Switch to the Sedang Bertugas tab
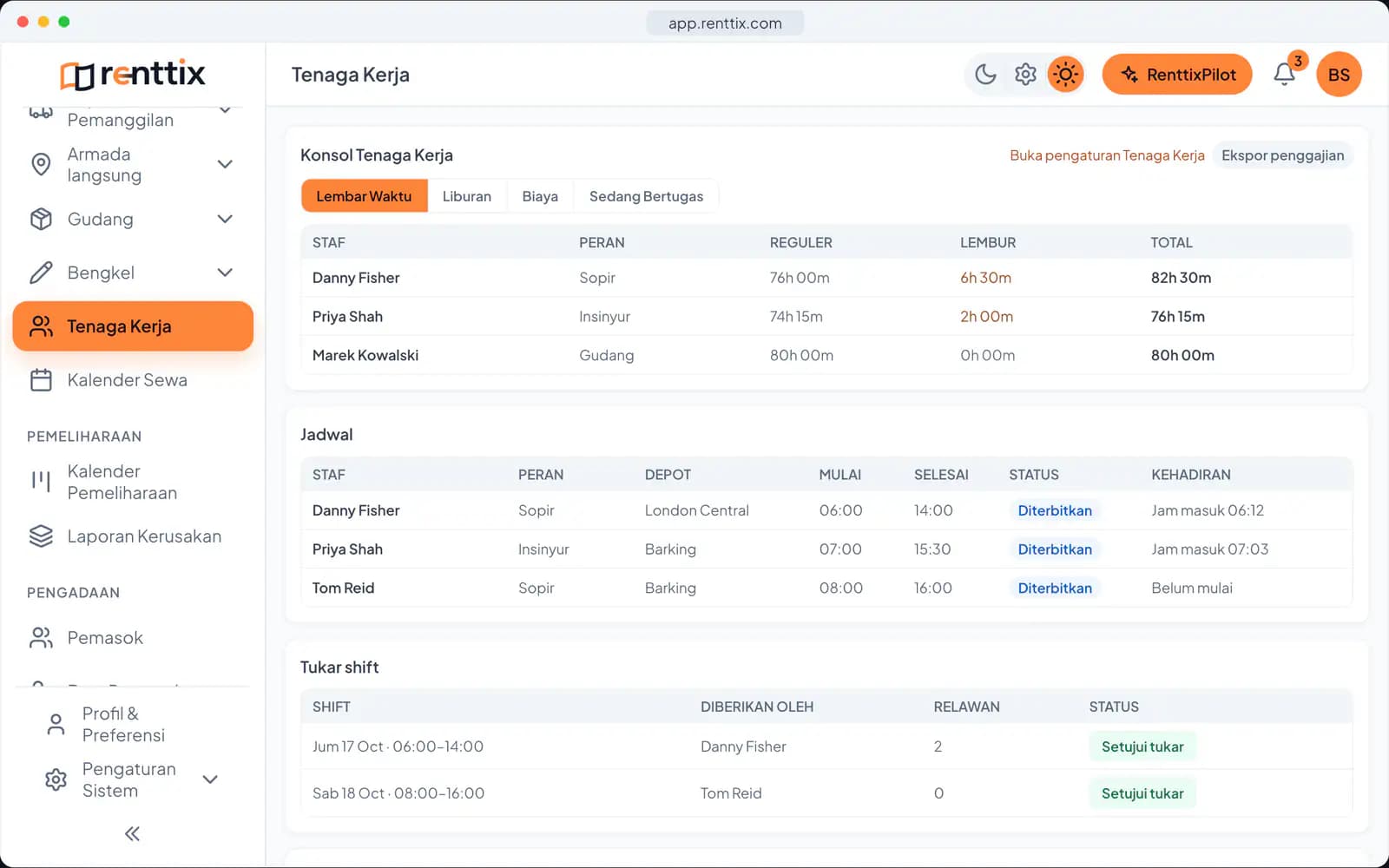 [x=647, y=196]
